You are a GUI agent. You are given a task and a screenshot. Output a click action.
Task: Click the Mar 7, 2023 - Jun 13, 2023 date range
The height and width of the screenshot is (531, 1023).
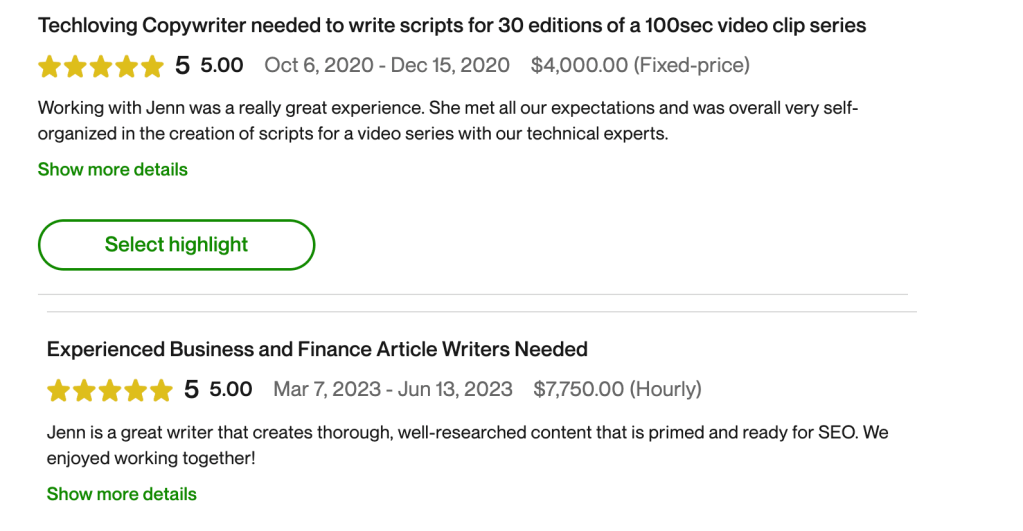coord(392,389)
